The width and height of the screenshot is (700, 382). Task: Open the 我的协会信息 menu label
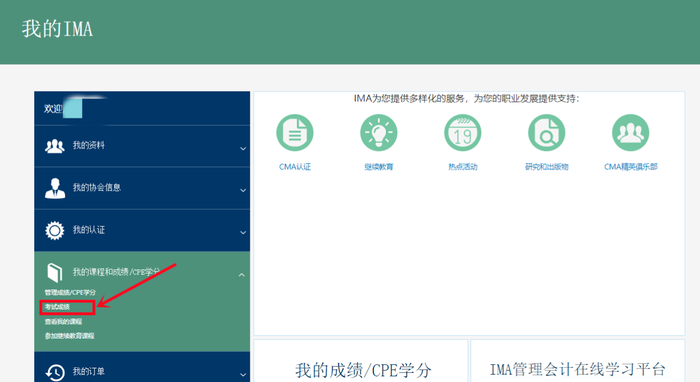(x=97, y=187)
